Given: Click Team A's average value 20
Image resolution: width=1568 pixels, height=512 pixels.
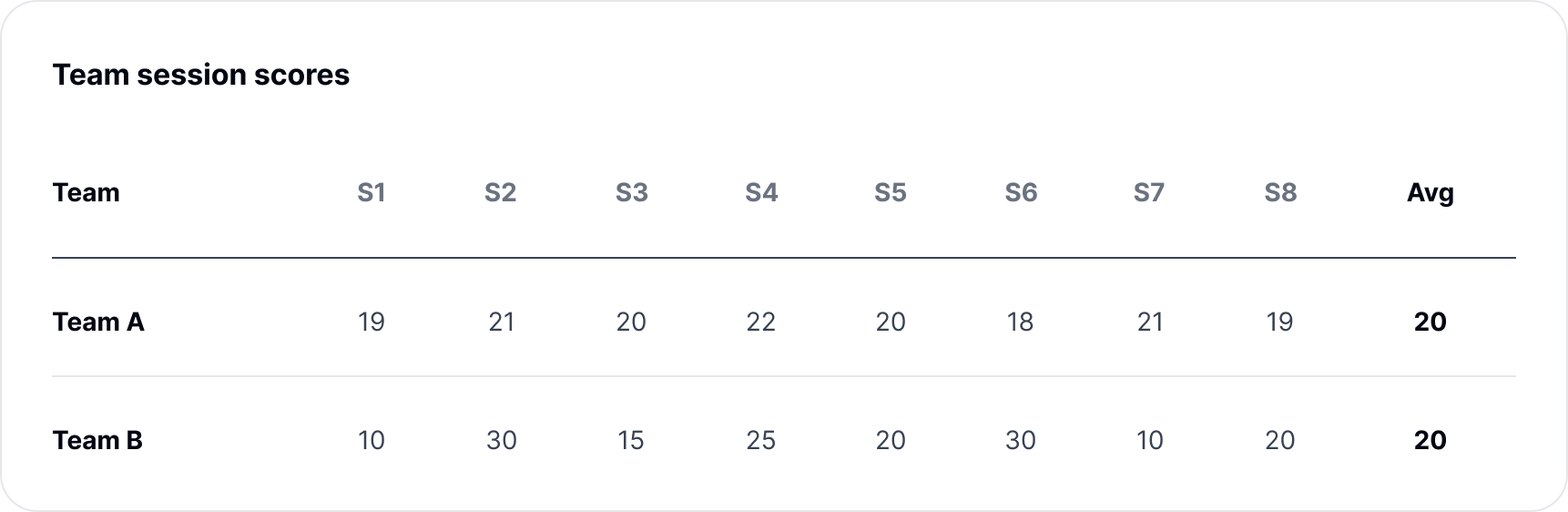Looking at the screenshot, I should coord(1431,322).
